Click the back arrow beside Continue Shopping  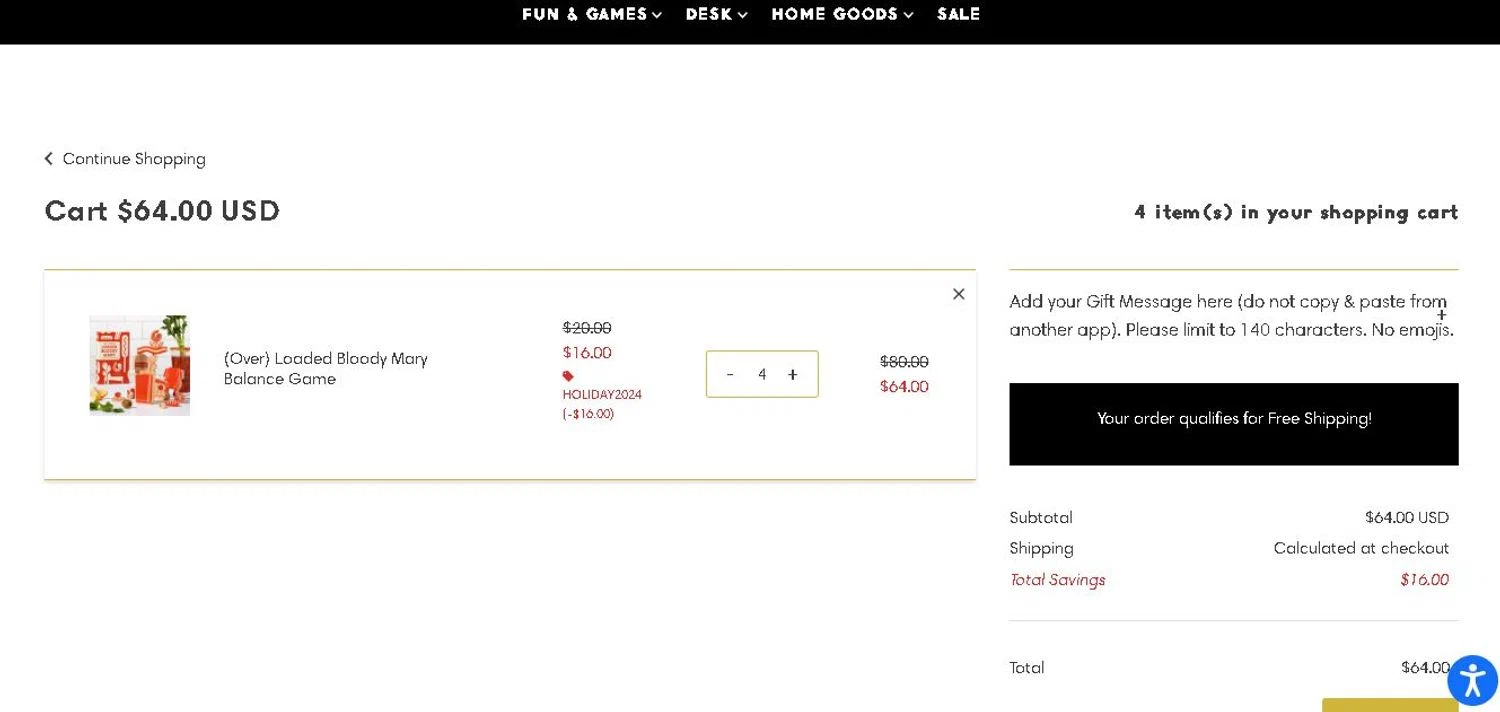pos(48,159)
